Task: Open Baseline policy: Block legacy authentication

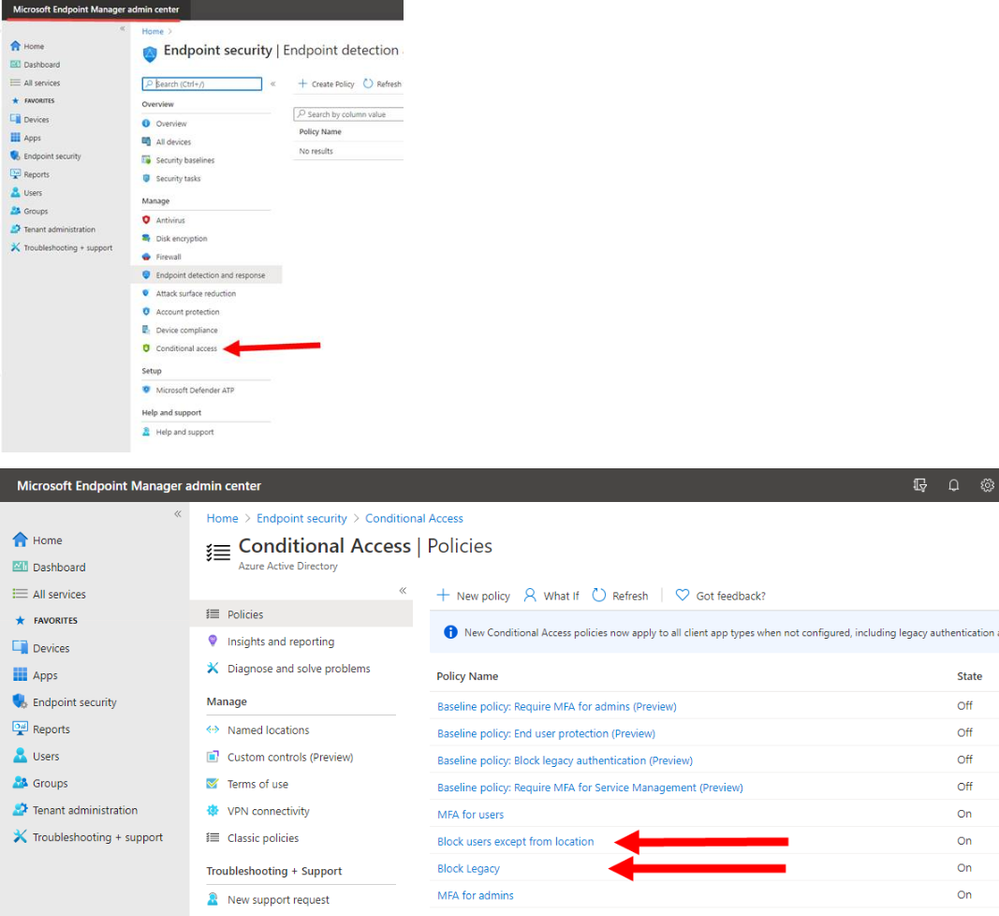Action: pyautogui.click(x=565, y=761)
